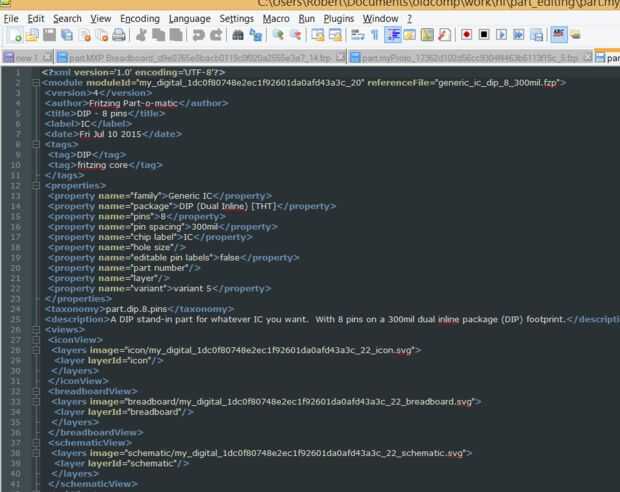Click the Copy toolbar icon

point(158,35)
